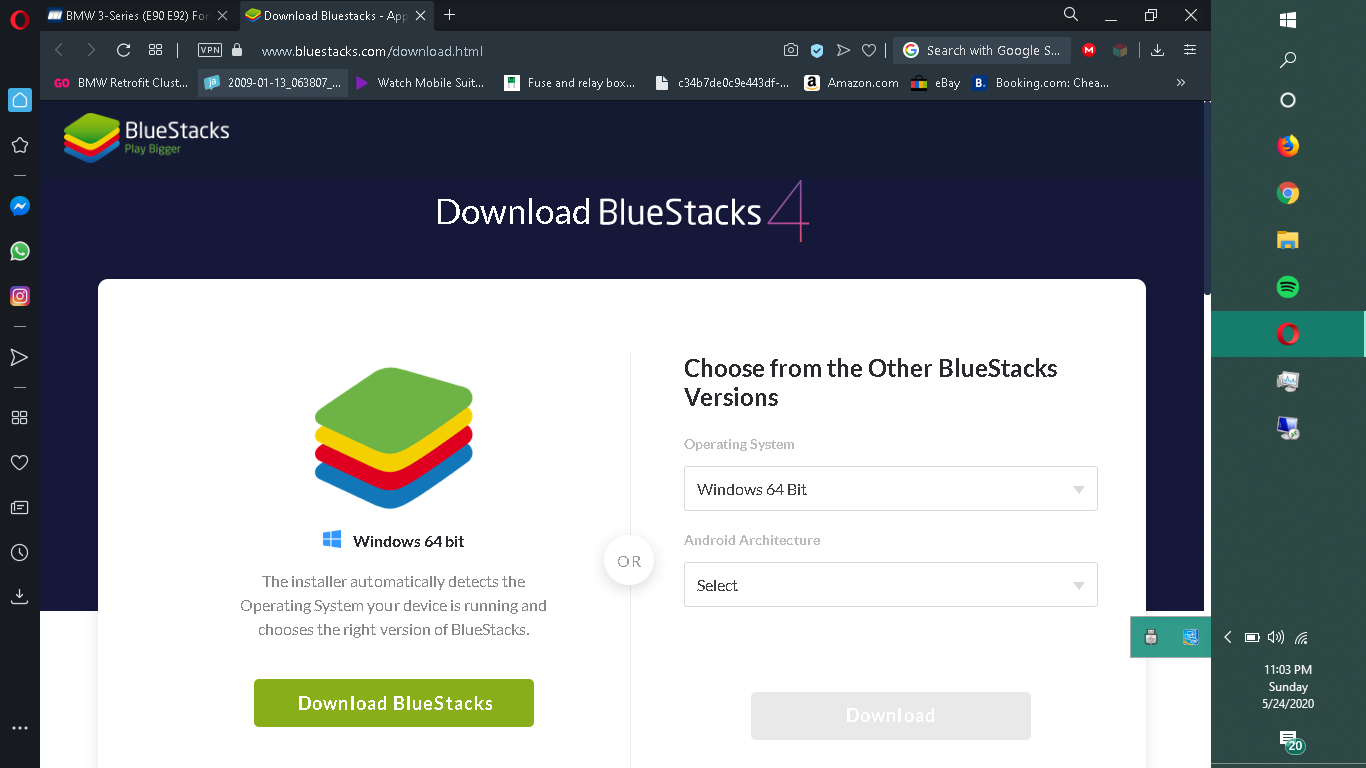Open File Explorer from taskbar
Viewport: 1366px width, 768px height.
1288,240
